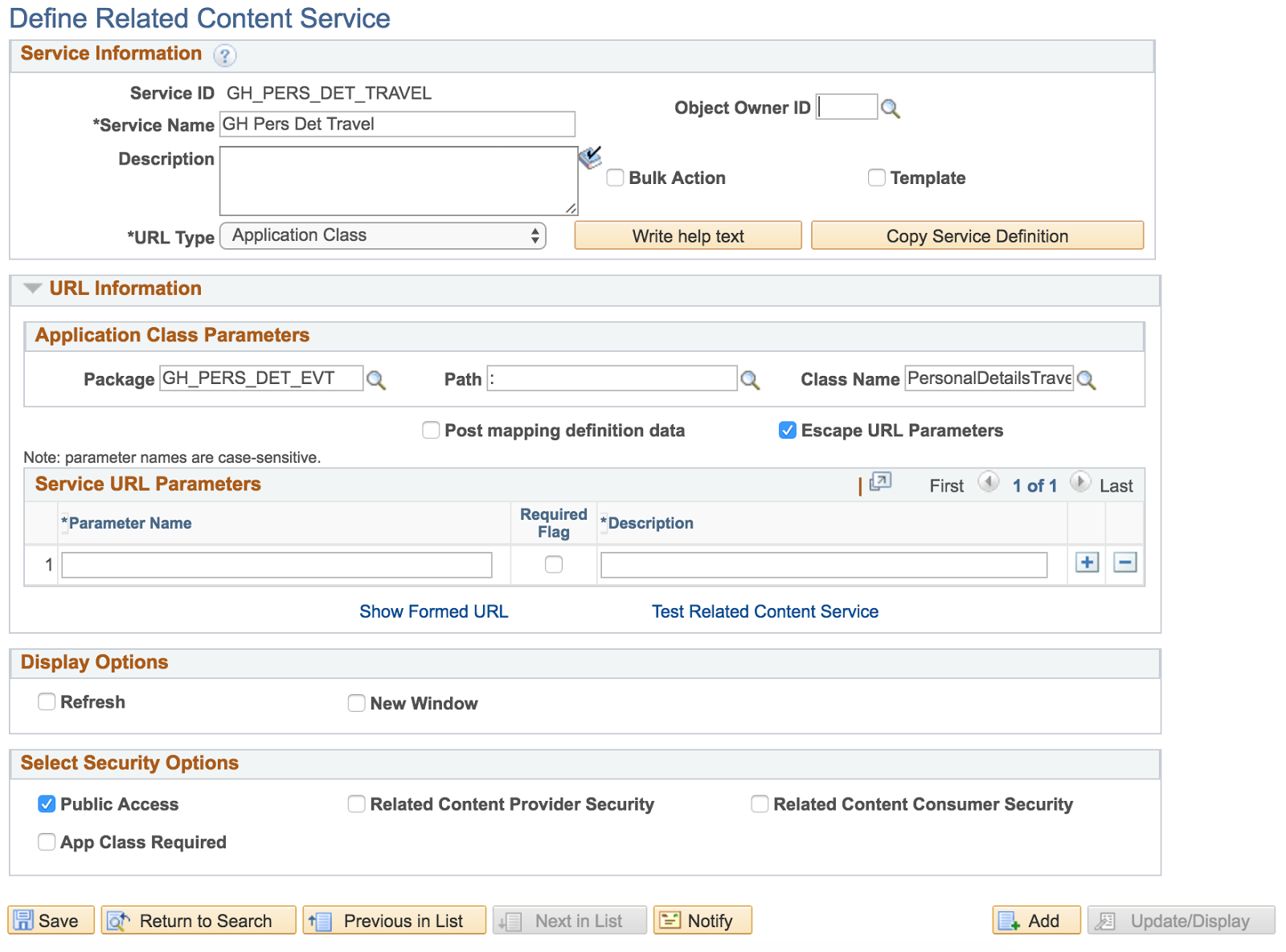Collapse the URL Information section
Image resolution: width=1286 pixels, height=952 pixels.
coord(32,288)
